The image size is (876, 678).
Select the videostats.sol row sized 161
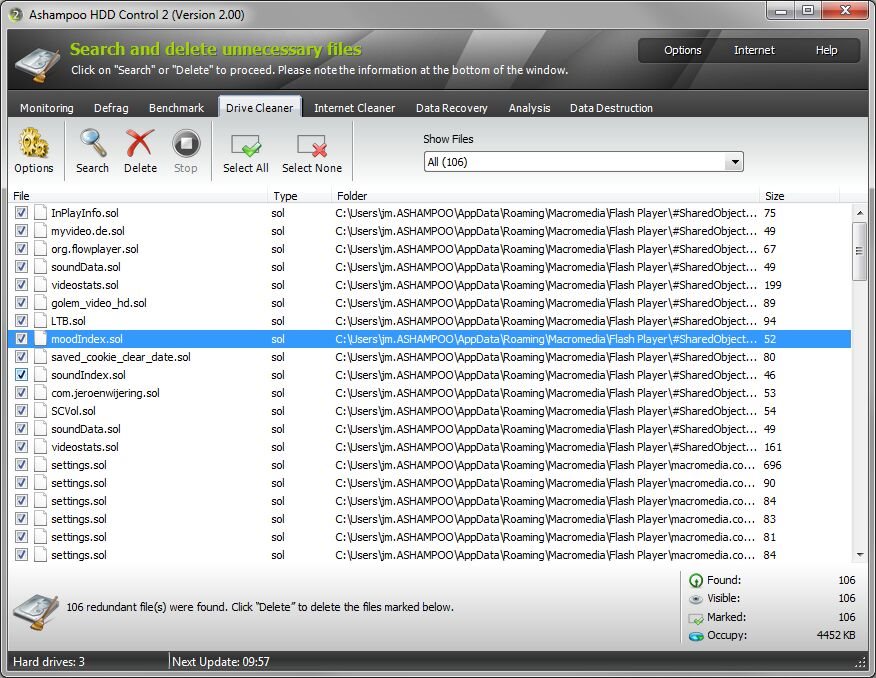(430, 447)
